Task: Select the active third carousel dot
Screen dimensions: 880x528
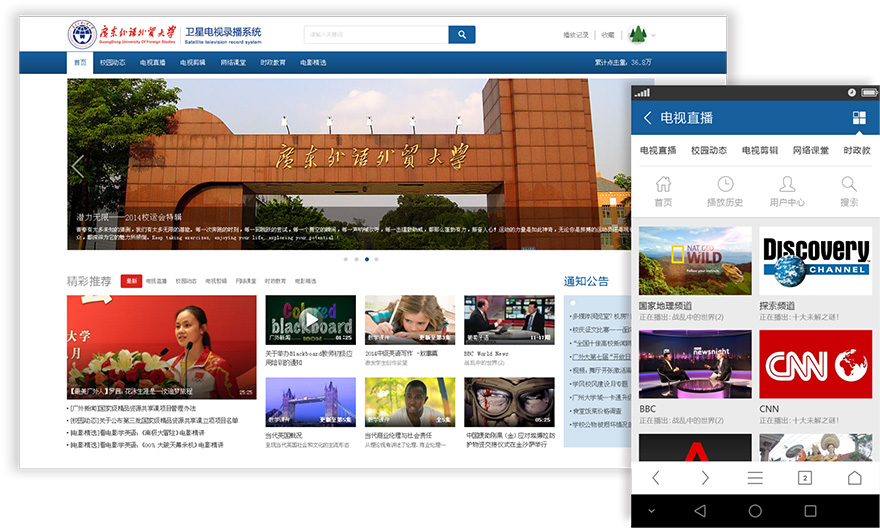Action: [x=366, y=259]
